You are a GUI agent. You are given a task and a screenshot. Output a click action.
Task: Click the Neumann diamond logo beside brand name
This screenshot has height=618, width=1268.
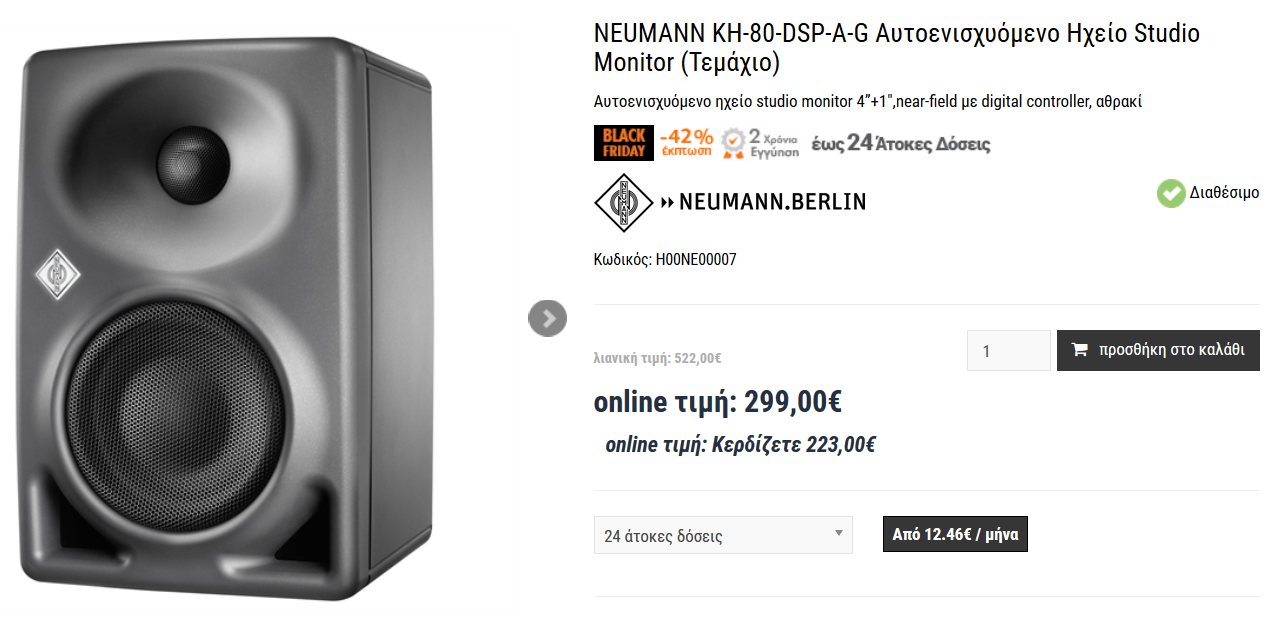point(623,202)
